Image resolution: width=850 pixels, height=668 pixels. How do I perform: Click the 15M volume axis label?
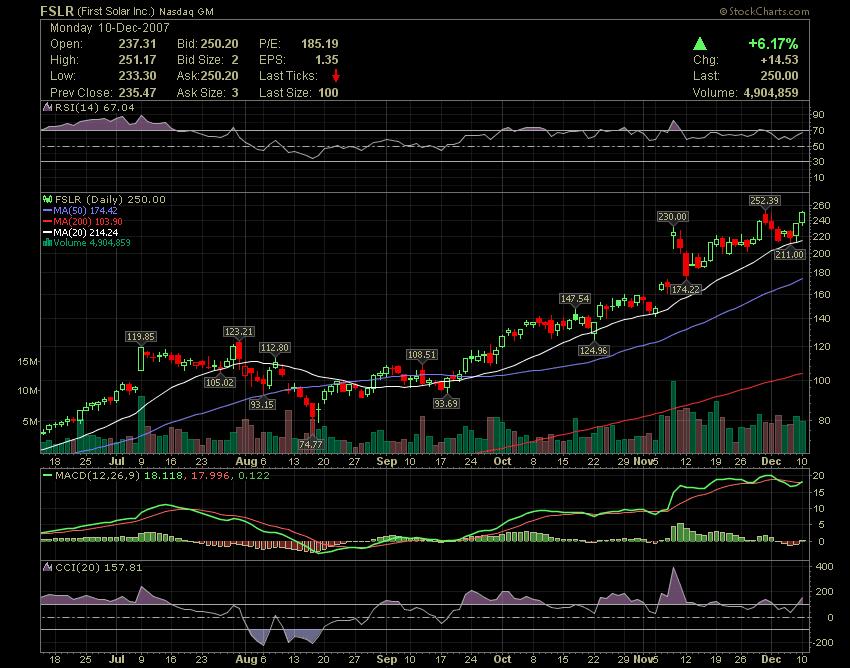point(27,362)
